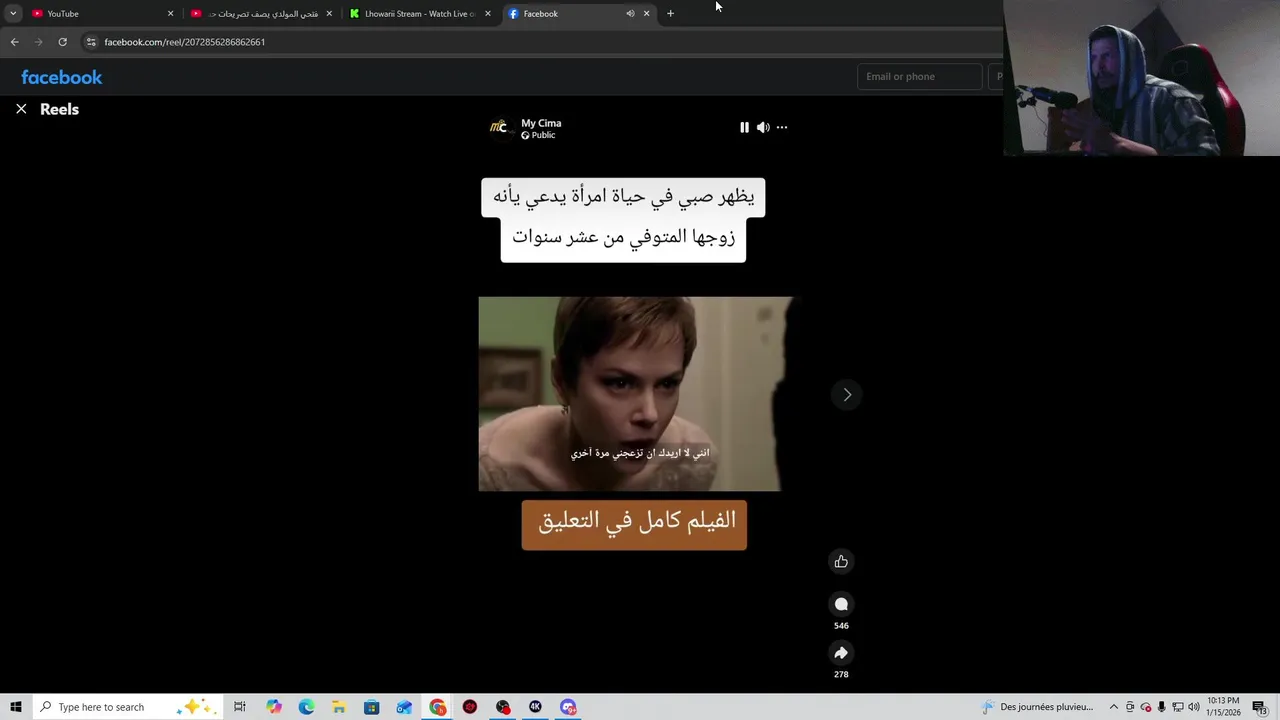Switch to the Lhowarii Stream tab
The image size is (1280, 720).
(x=421, y=13)
